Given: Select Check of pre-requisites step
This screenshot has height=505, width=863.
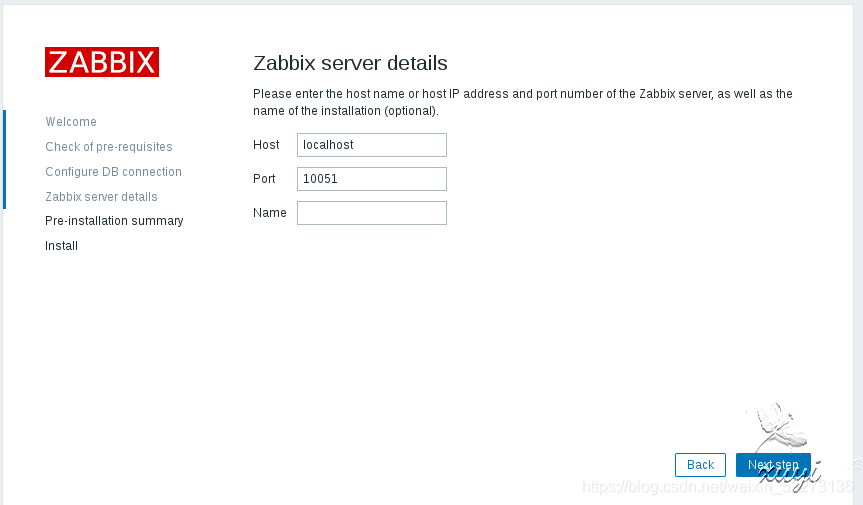Looking at the screenshot, I should pyautogui.click(x=109, y=147).
